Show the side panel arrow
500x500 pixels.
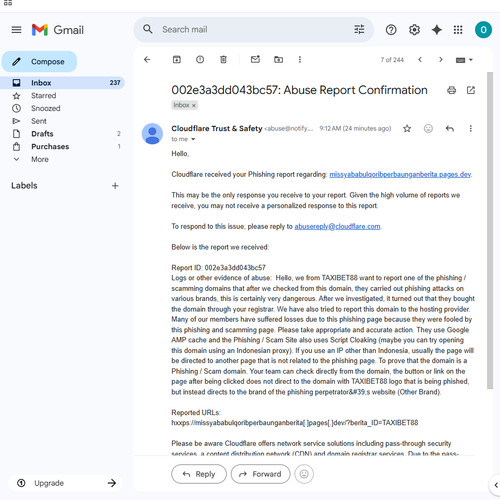pos(496,485)
